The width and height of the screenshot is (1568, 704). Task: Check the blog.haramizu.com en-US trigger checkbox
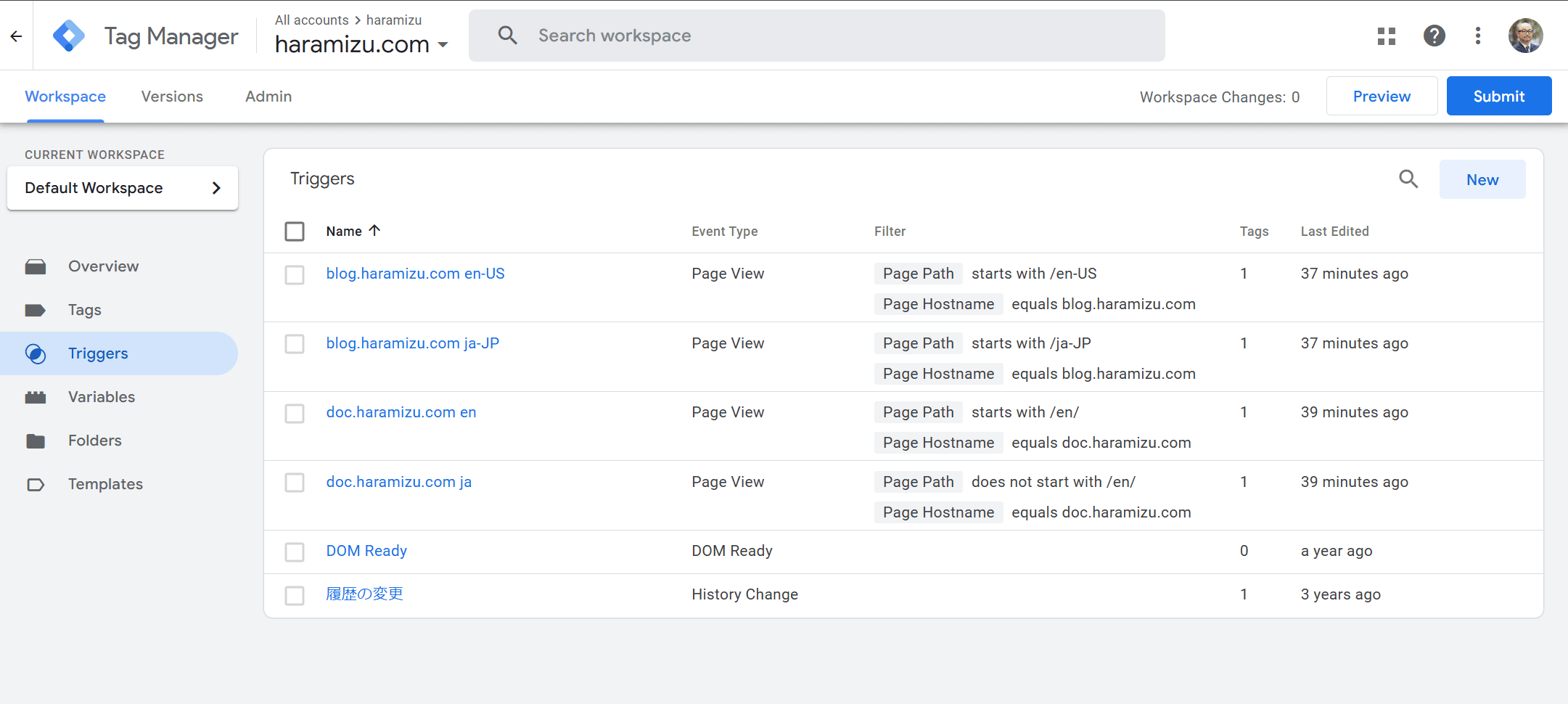coord(295,275)
